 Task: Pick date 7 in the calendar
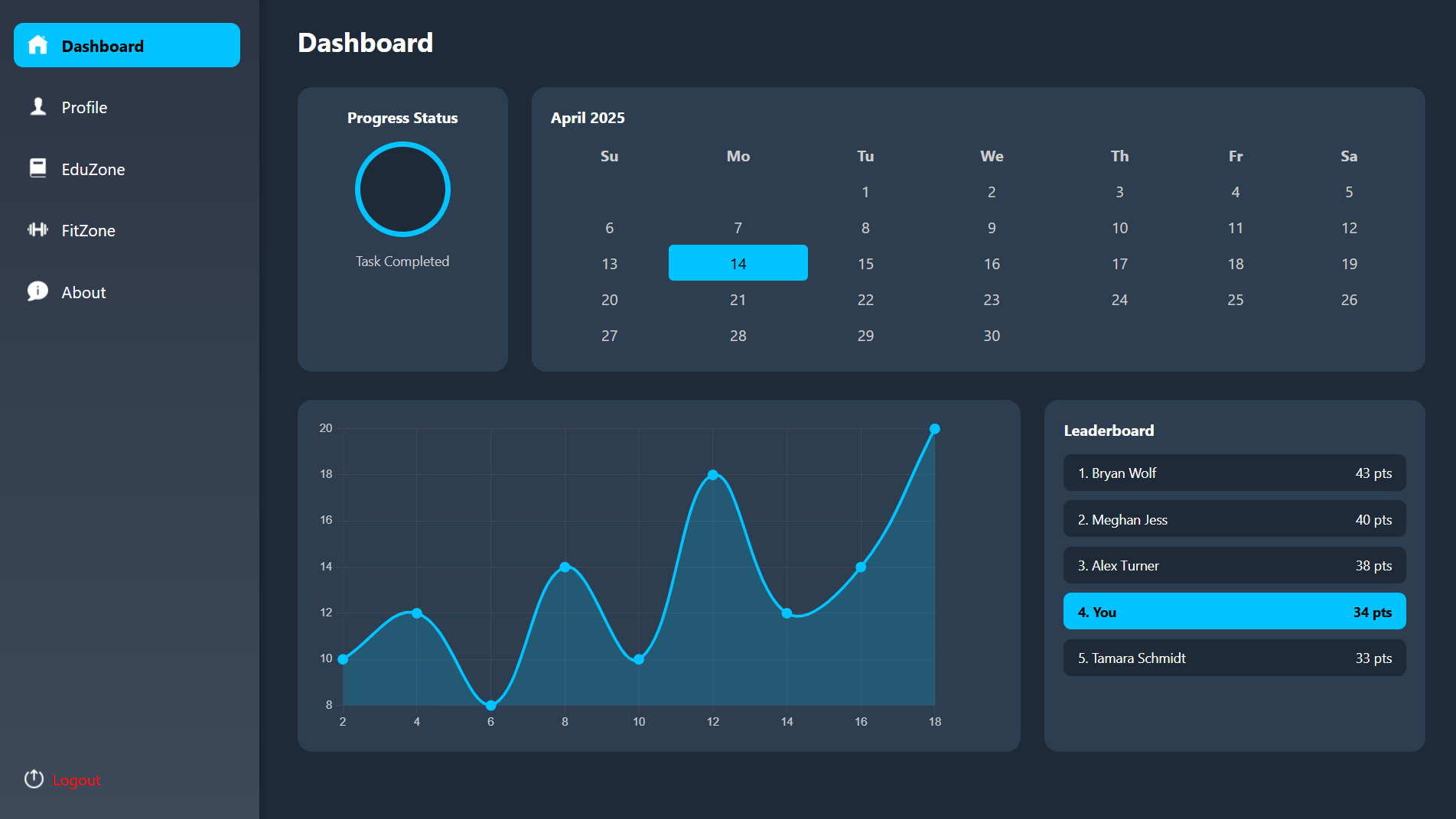[738, 228]
